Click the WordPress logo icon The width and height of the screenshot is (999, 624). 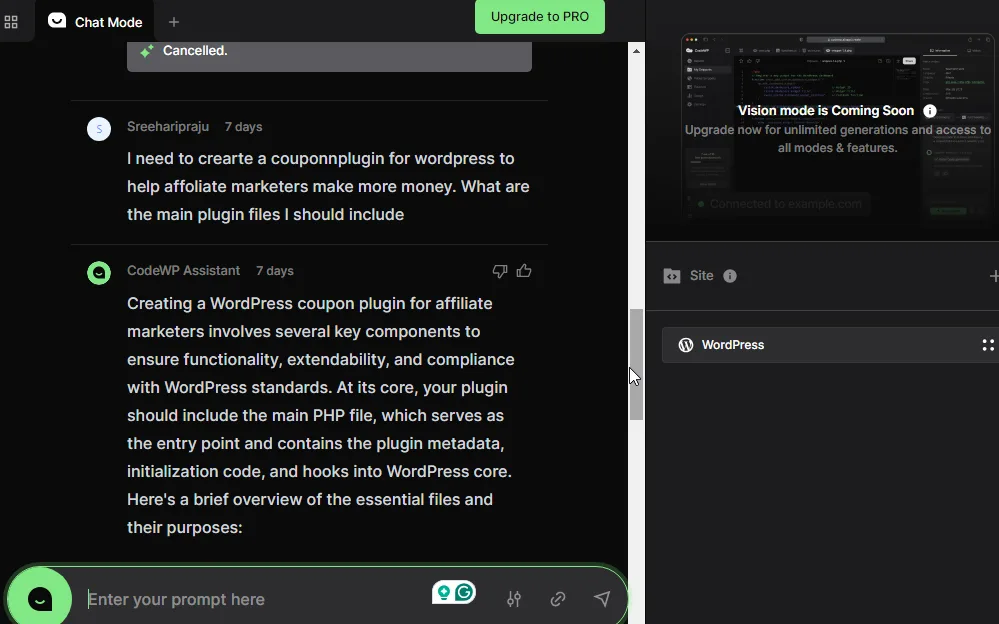tap(686, 345)
